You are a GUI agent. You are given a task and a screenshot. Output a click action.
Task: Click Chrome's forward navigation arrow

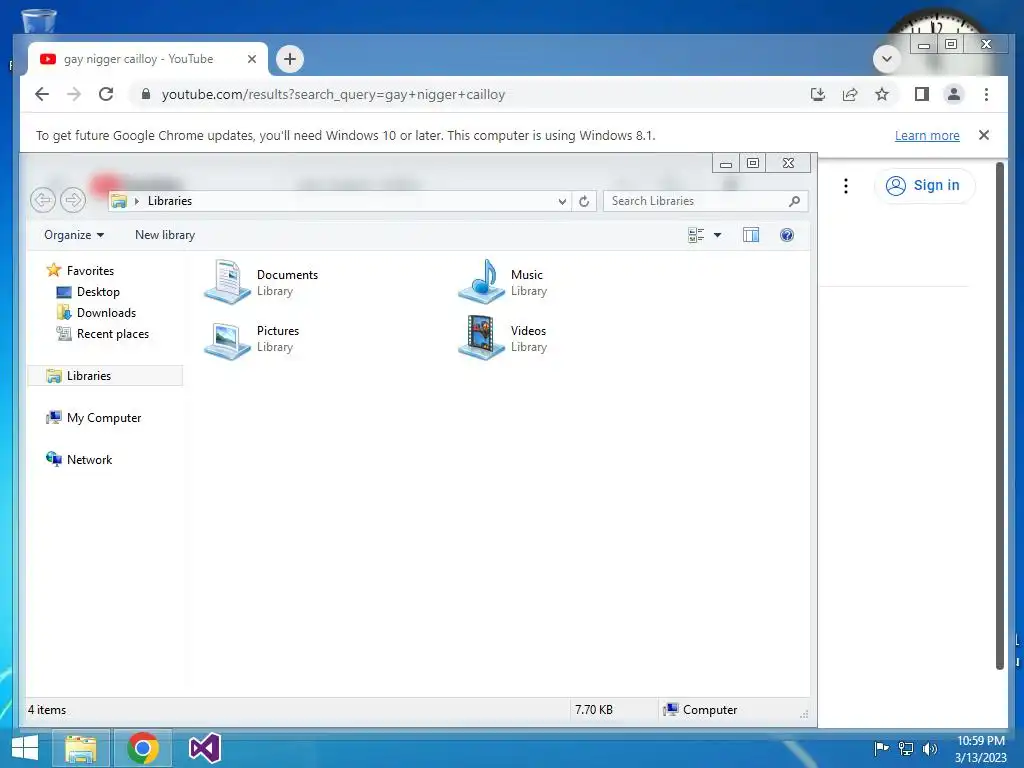(74, 94)
